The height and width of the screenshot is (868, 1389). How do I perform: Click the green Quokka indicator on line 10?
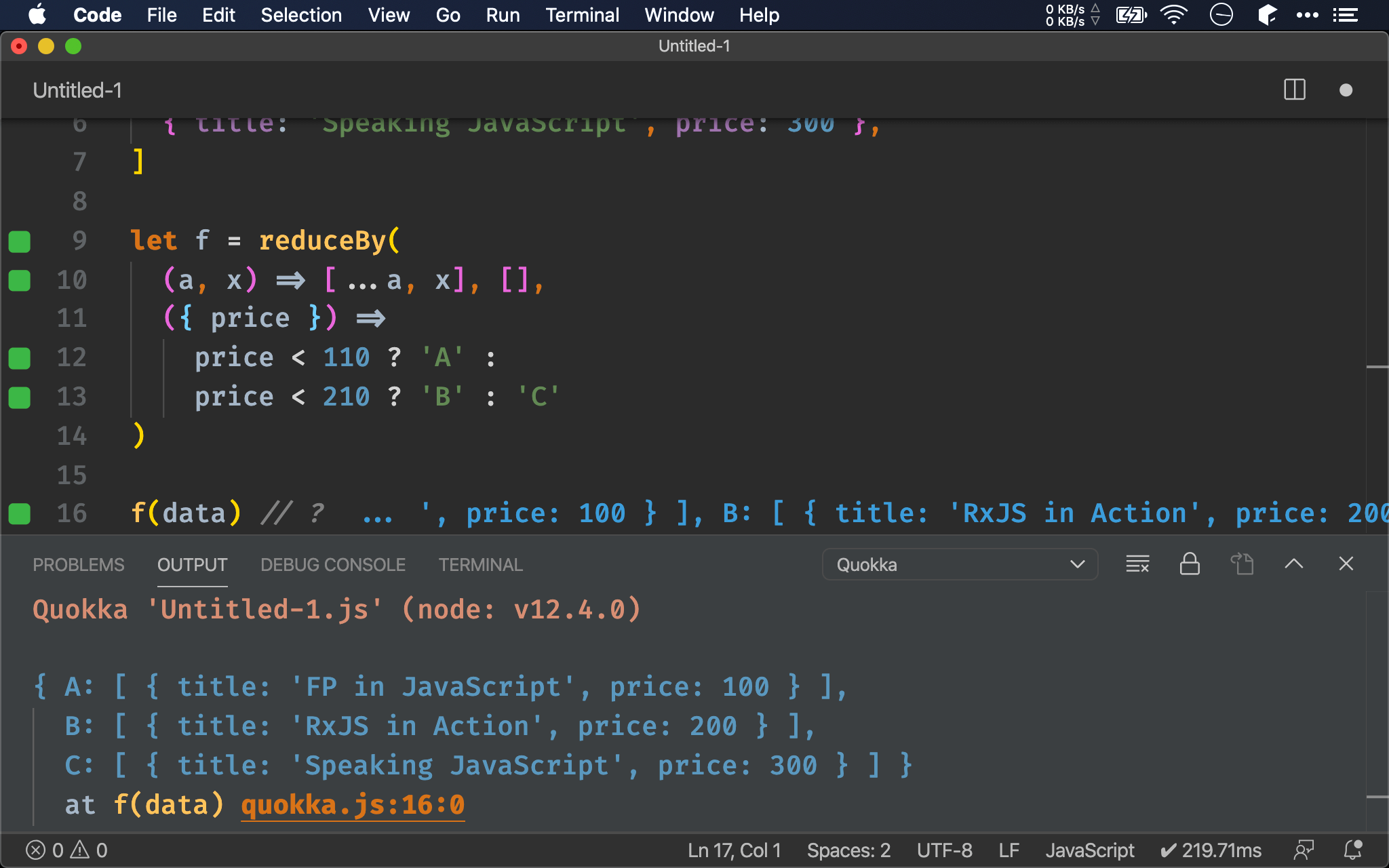pyautogui.click(x=20, y=280)
